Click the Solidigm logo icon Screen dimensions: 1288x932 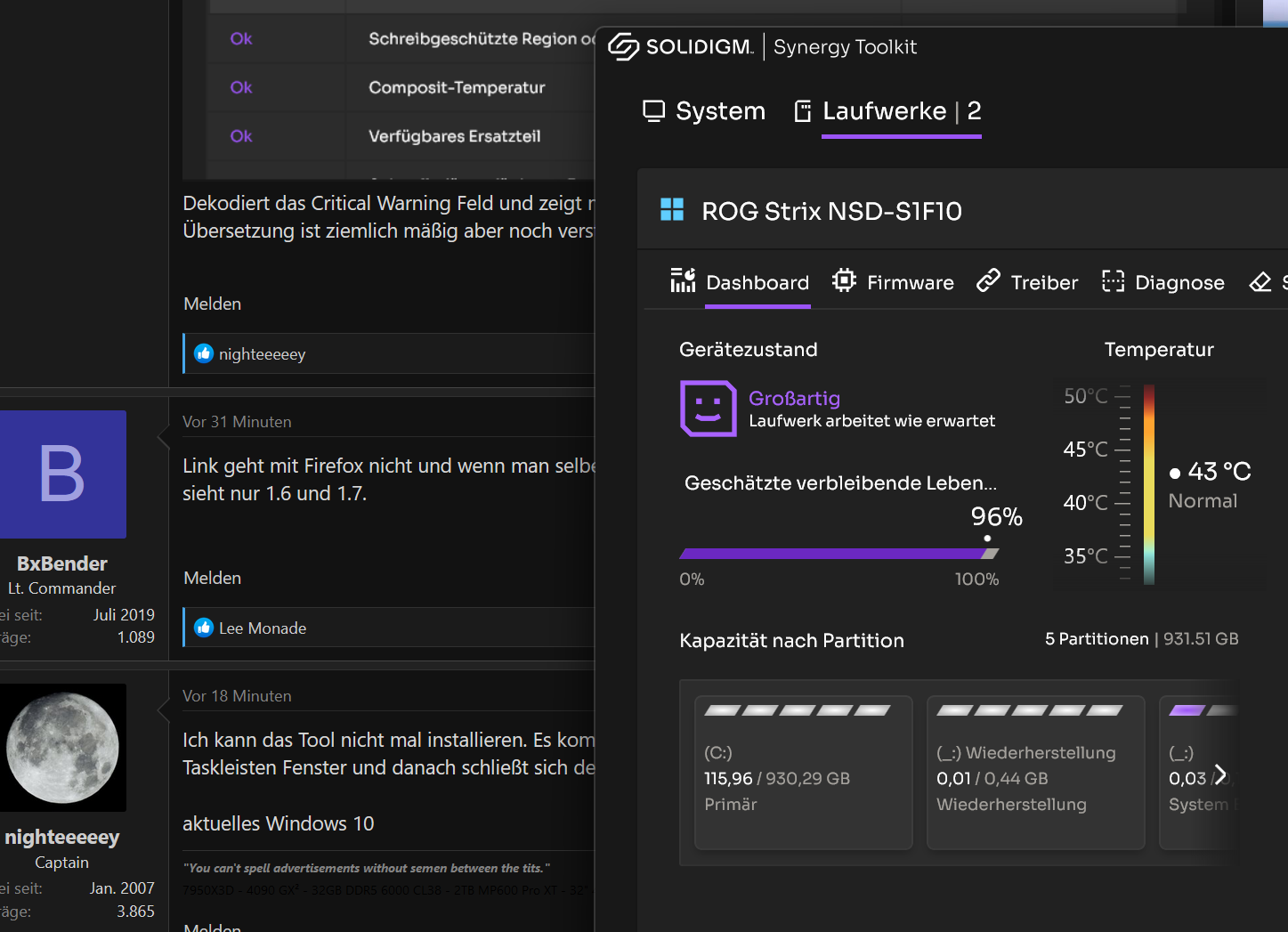[x=623, y=46]
